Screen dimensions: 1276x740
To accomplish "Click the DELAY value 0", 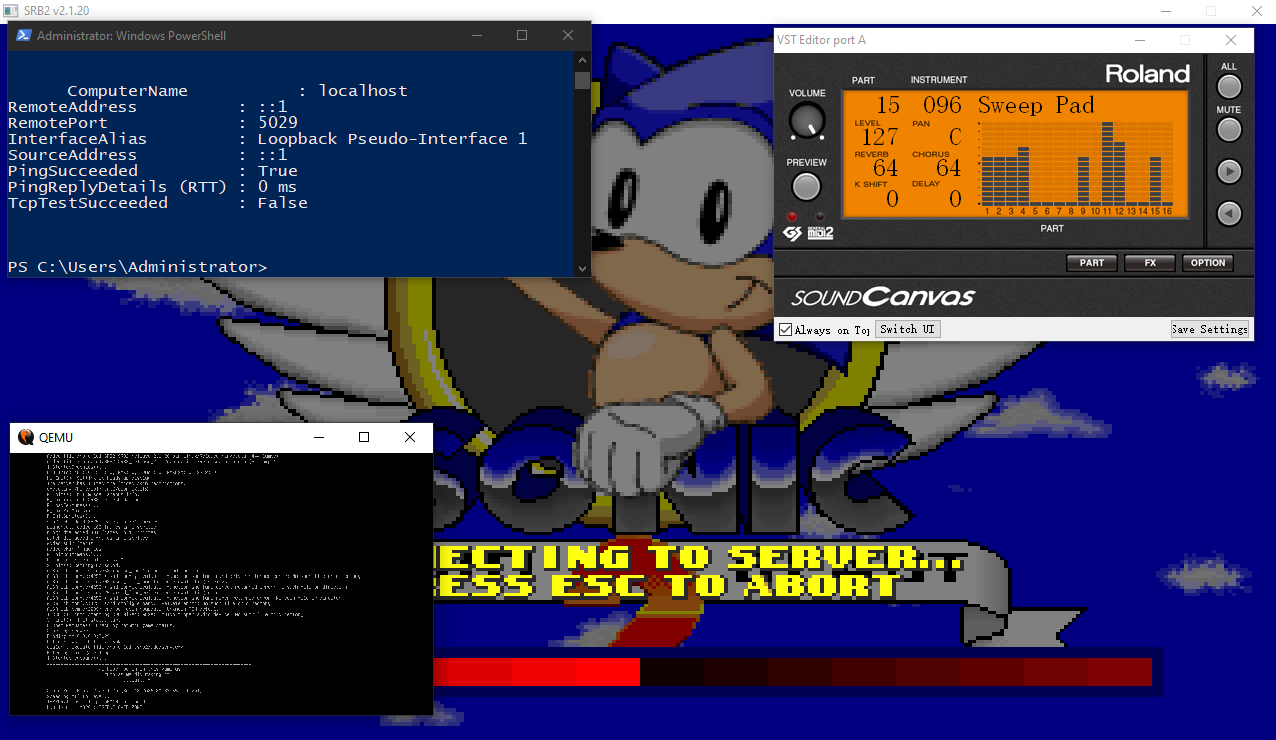I will (955, 199).
